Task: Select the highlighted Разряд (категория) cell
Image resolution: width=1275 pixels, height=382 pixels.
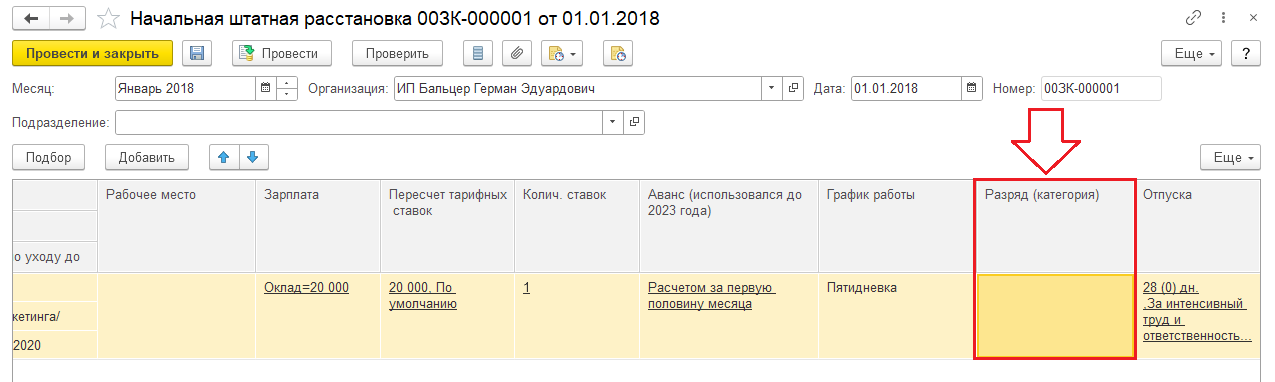Action: click(1055, 316)
